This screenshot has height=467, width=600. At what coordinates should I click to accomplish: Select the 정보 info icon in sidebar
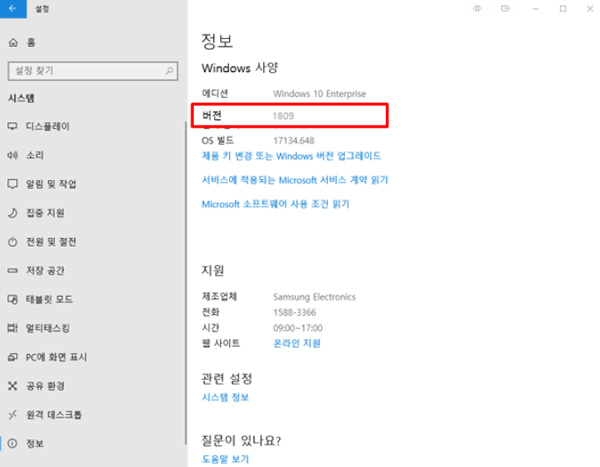pyautogui.click(x=13, y=443)
